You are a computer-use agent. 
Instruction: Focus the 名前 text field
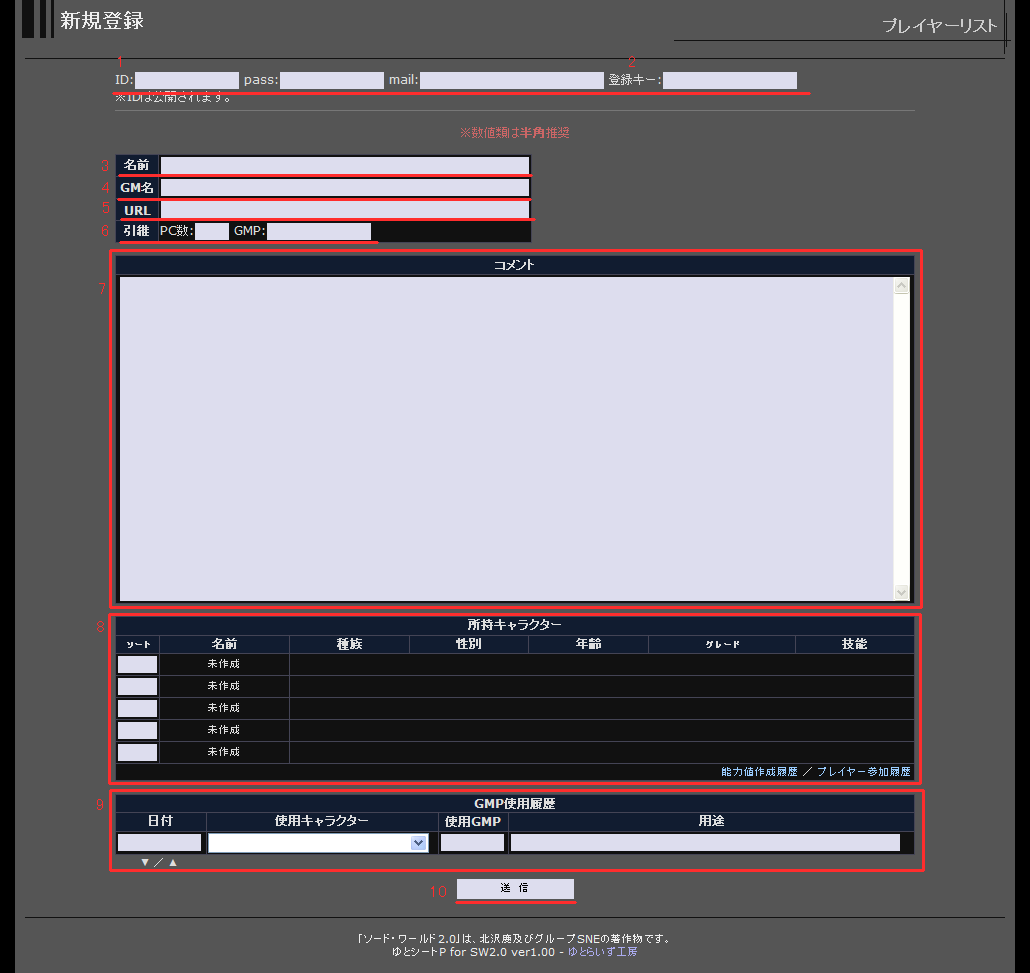click(x=345, y=165)
